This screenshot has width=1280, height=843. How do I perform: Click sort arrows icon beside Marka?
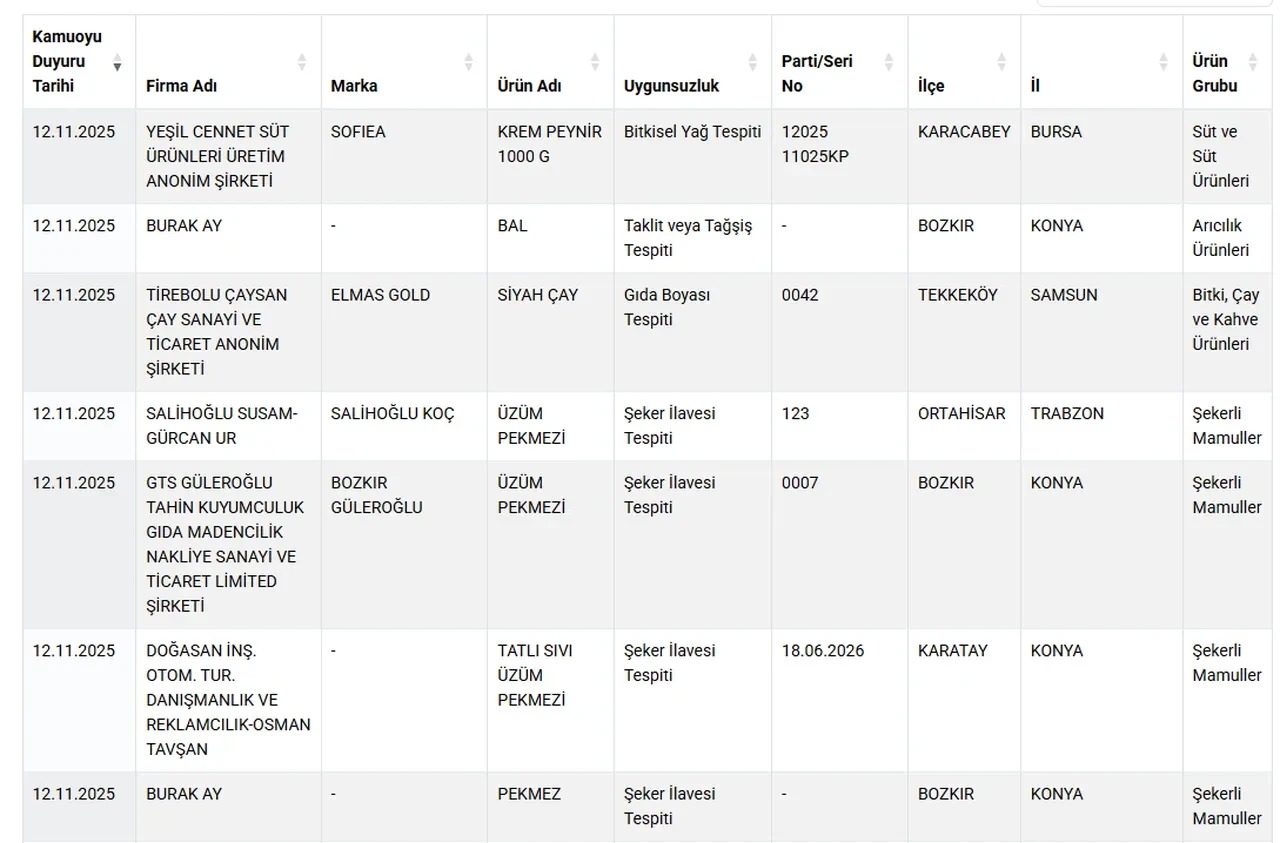coord(468,62)
